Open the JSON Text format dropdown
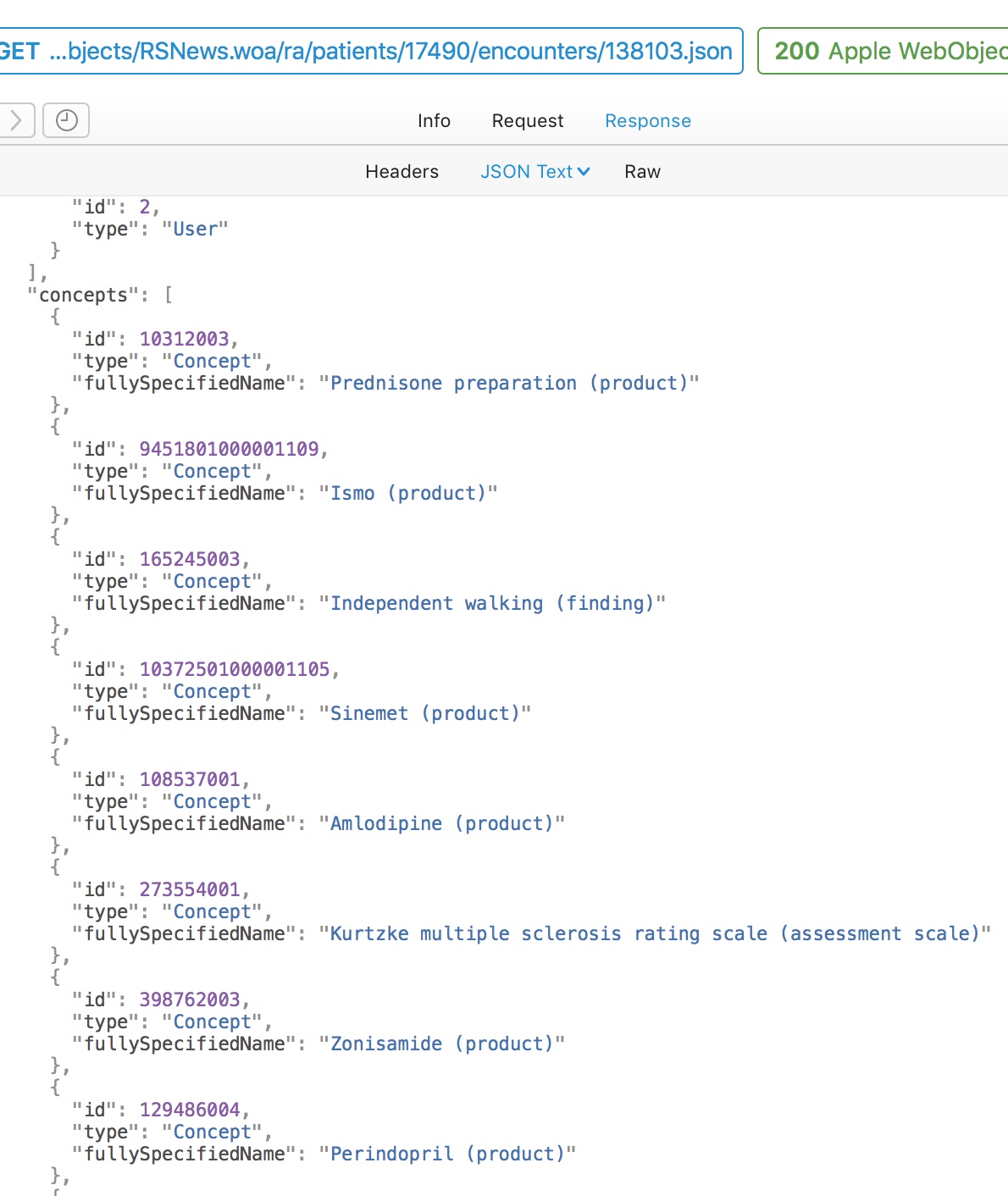This screenshot has width=1008, height=1196. [534, 172]
